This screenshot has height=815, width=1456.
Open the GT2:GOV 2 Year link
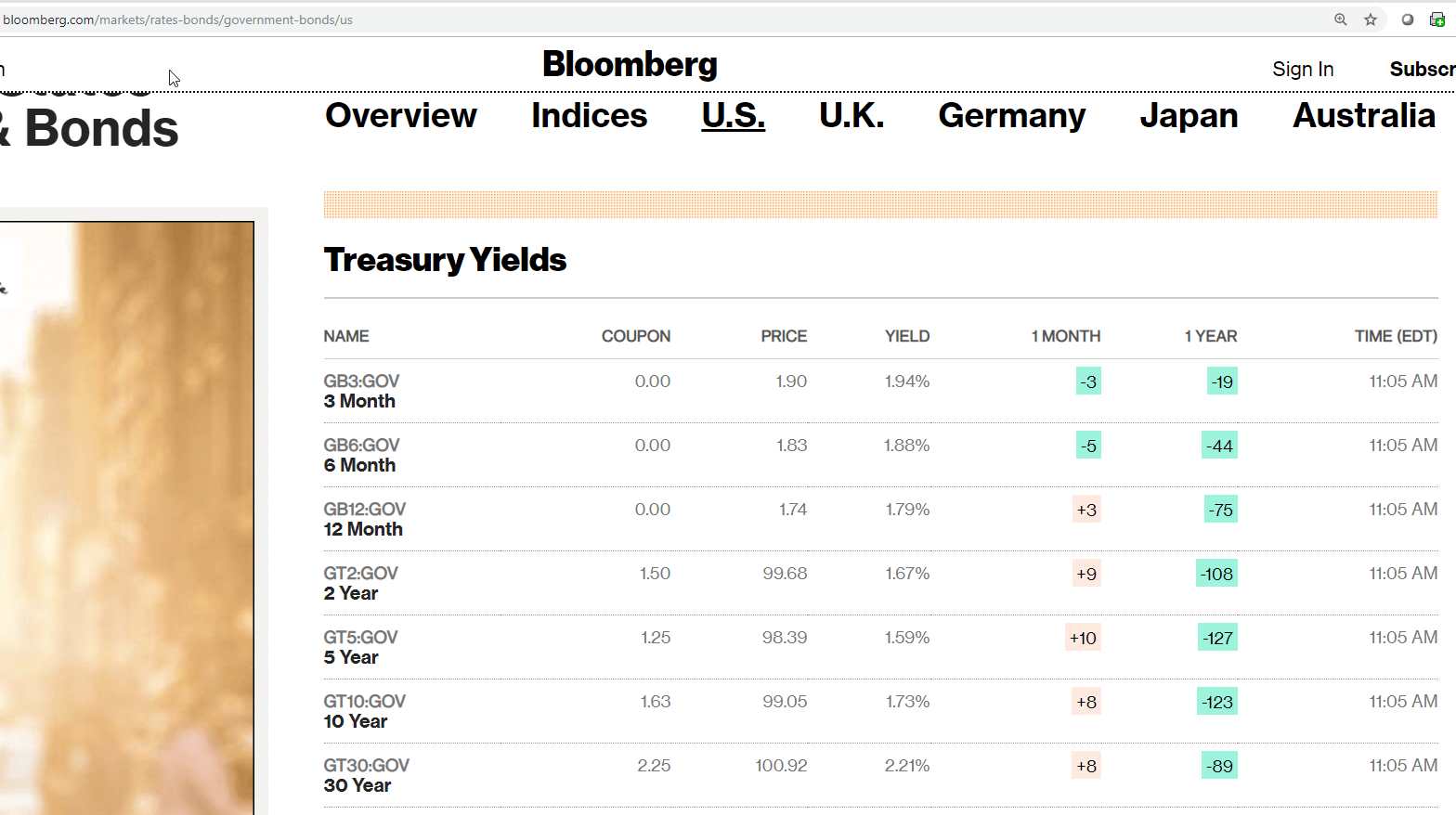coord(360,583)
